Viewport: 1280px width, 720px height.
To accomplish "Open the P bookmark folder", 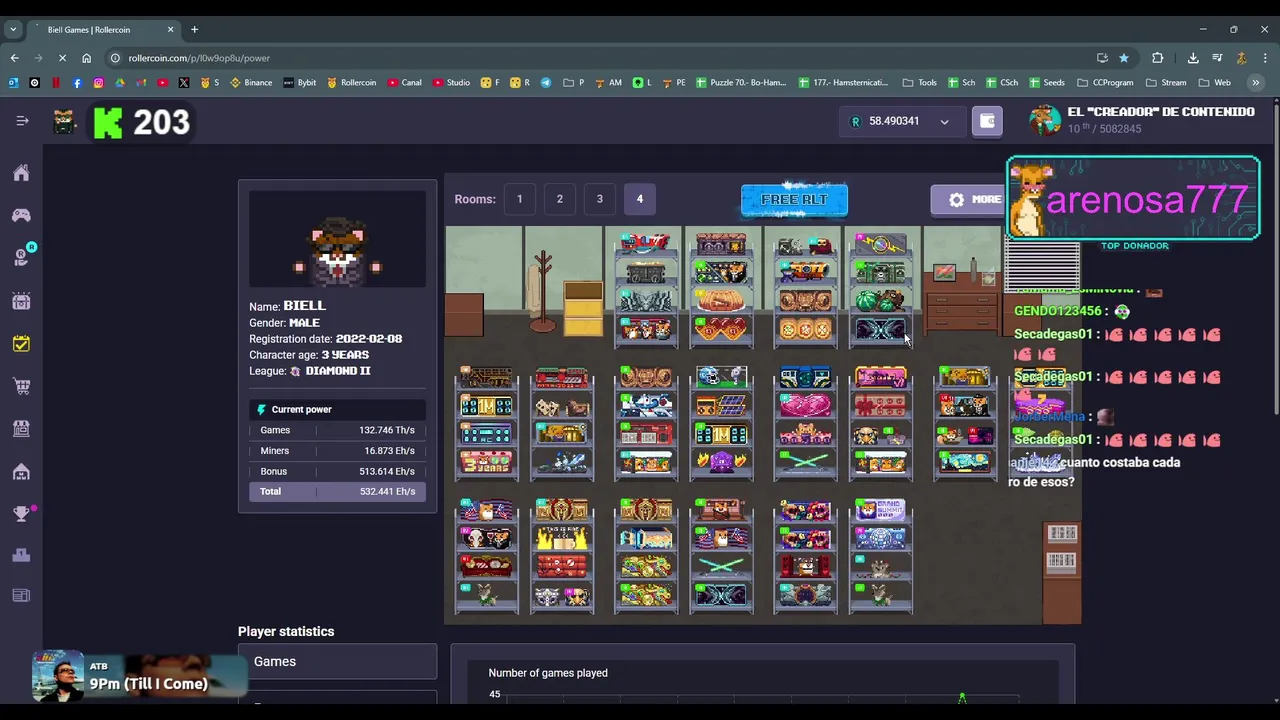I will click(573, 83).
